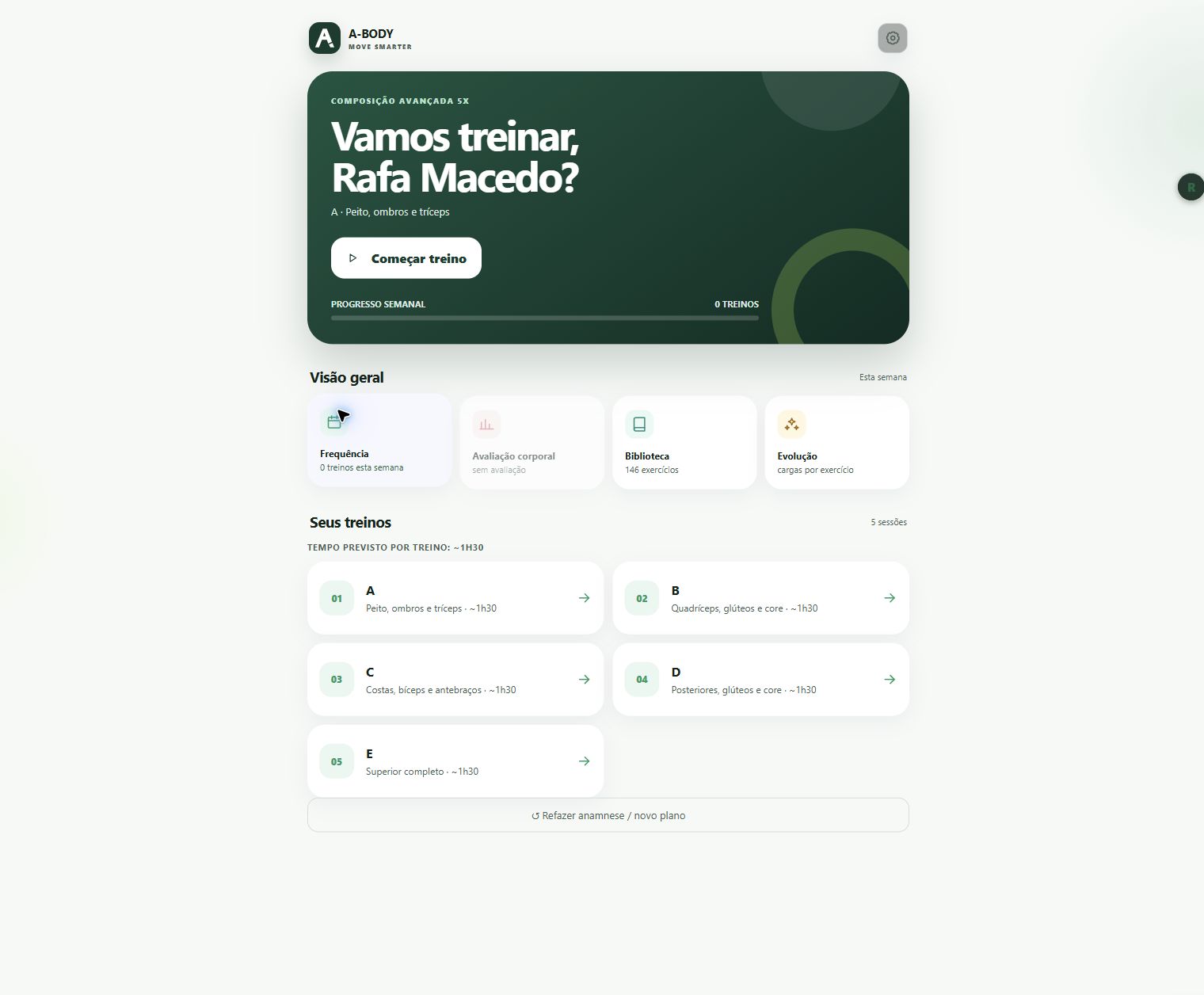Click the 02 badge of workout B
This screenshot has width=1204, height=995.
[642, 598]
